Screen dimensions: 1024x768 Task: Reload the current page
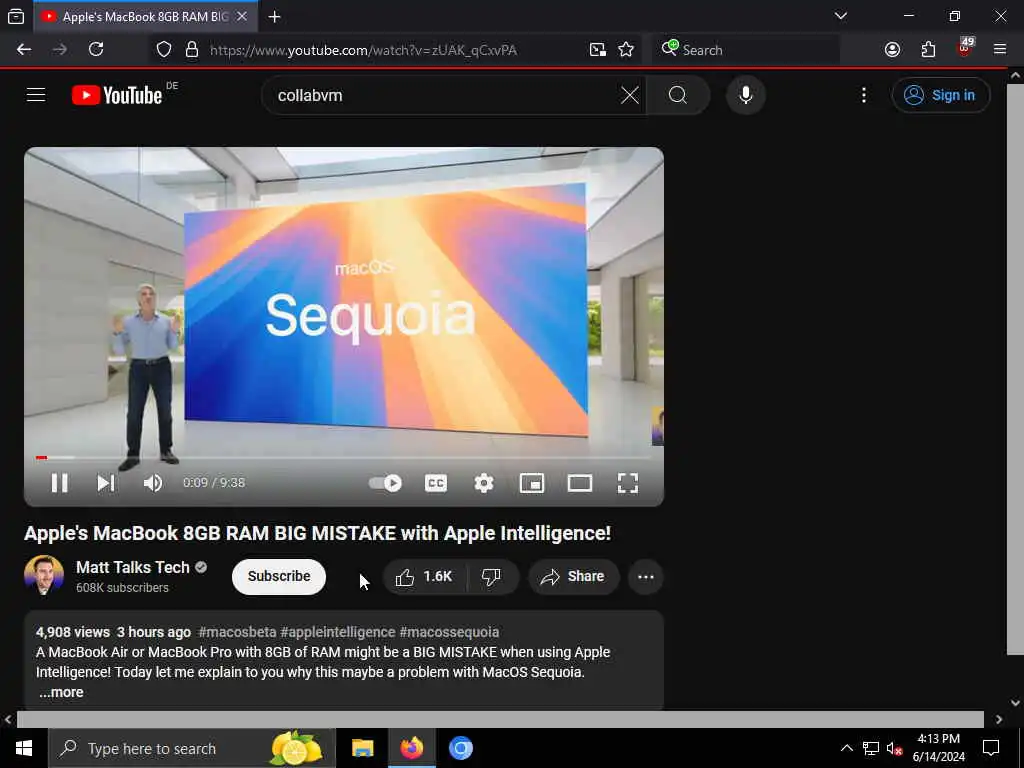tap(96, 50)
